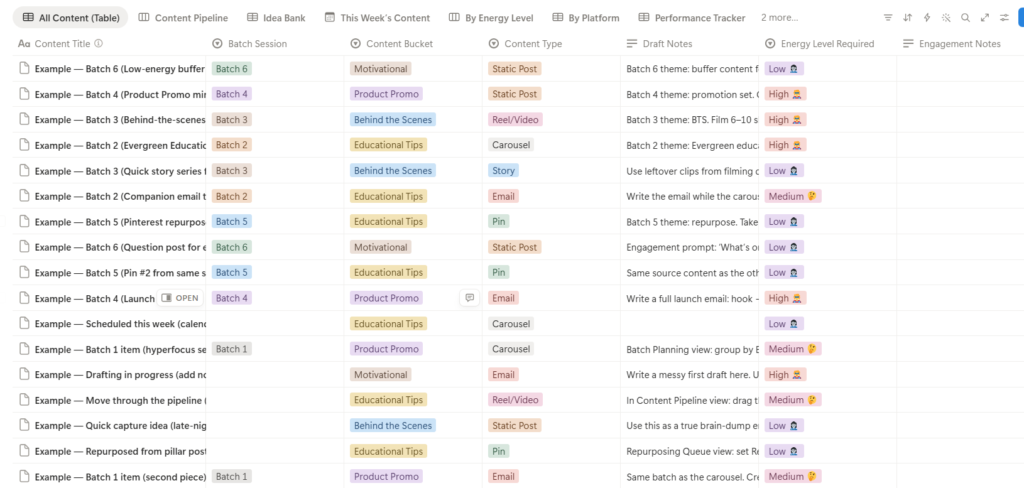Click page icon of Batch 2 Evergreen Education row
This screenshot has width=1024, height=488.
[24, 145]
